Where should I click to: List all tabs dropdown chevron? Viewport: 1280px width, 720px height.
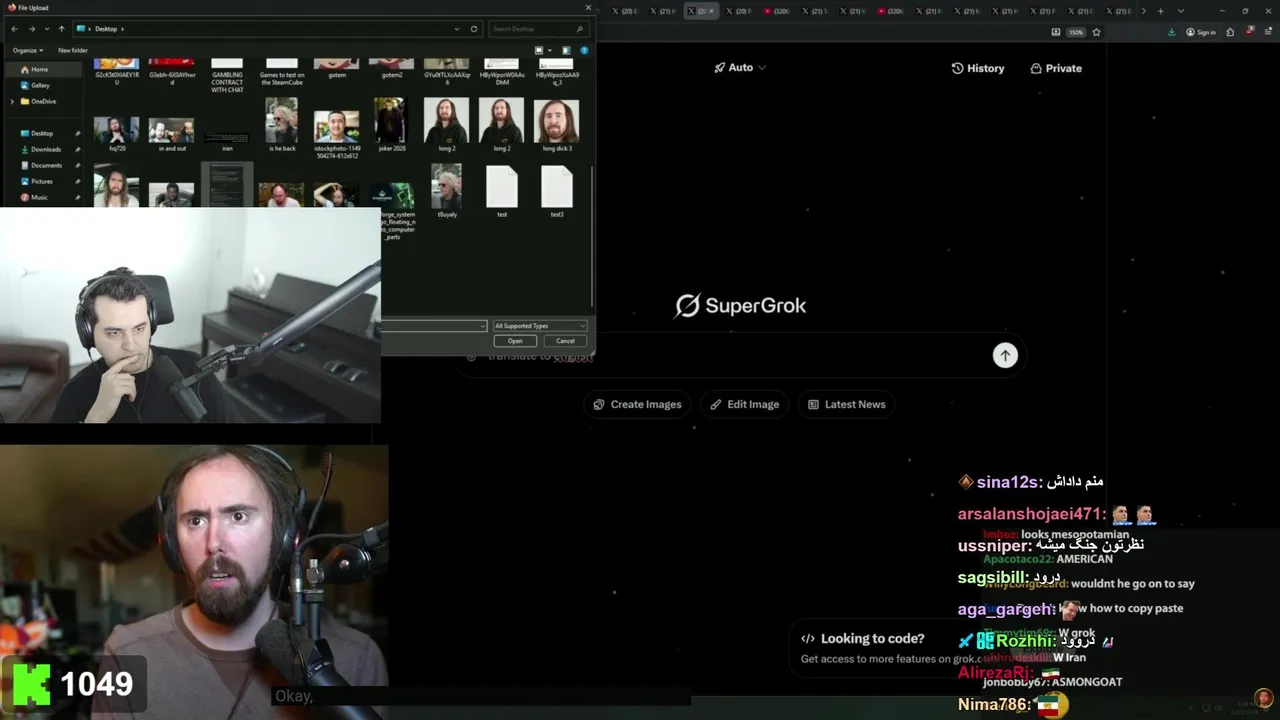coord(1181,11)
